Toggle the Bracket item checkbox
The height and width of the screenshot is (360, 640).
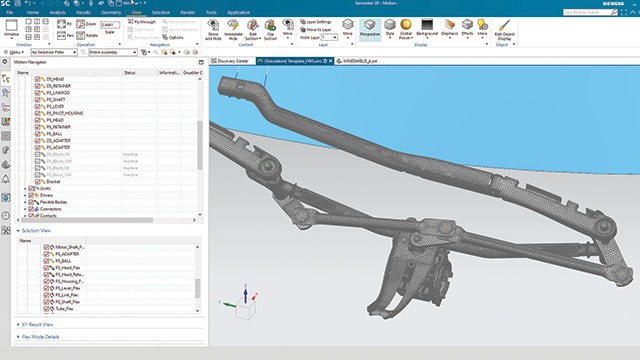(x=38, y=181)
